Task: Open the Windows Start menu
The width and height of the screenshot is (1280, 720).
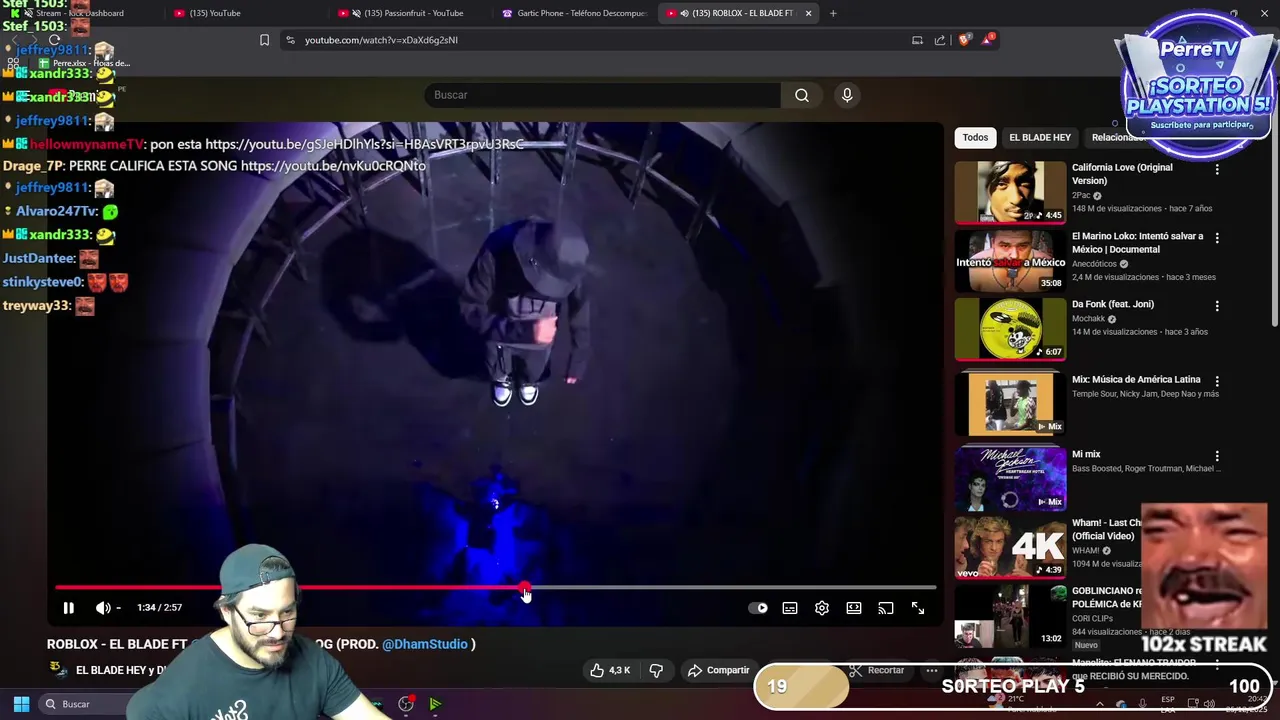Action: [x=21, y=704]
